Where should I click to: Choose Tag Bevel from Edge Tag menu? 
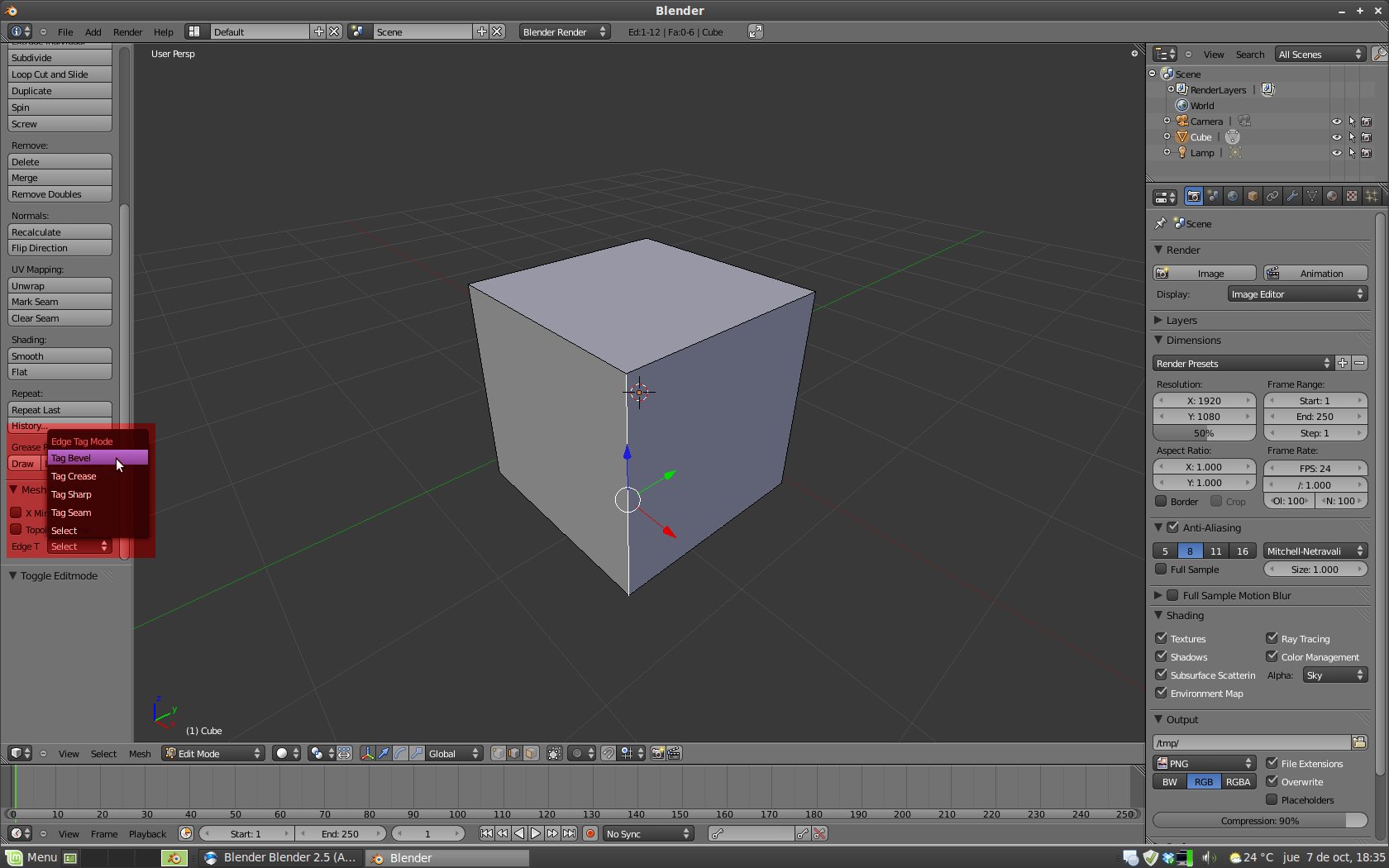(98, 457)
